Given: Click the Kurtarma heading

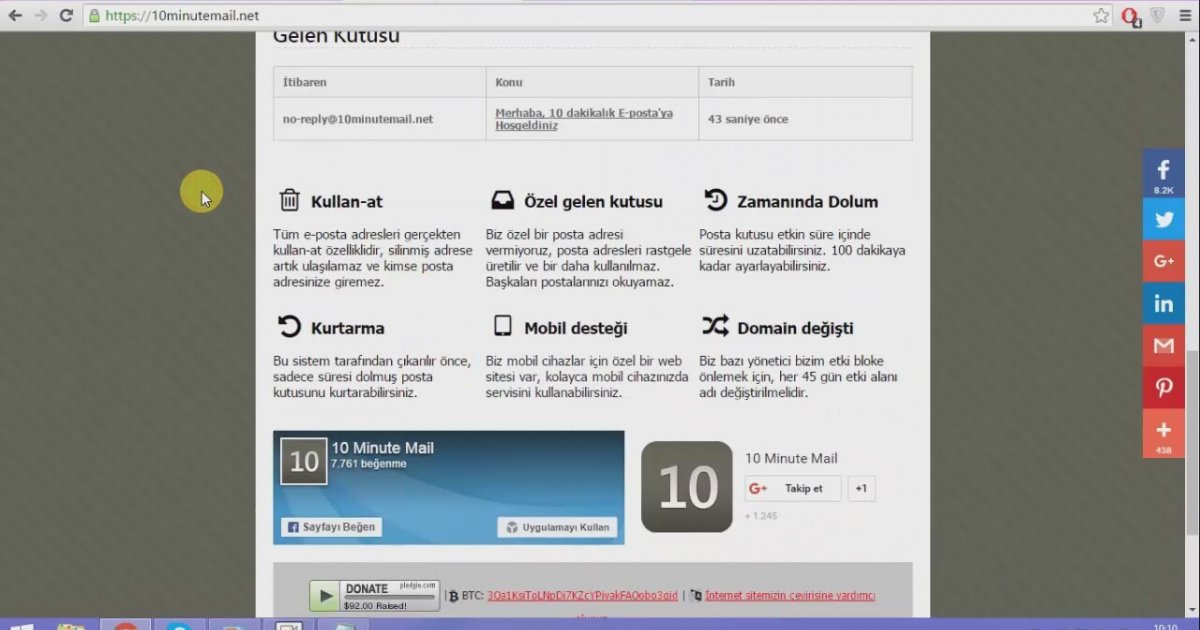Looking at the screenshot, I should 347,328.
